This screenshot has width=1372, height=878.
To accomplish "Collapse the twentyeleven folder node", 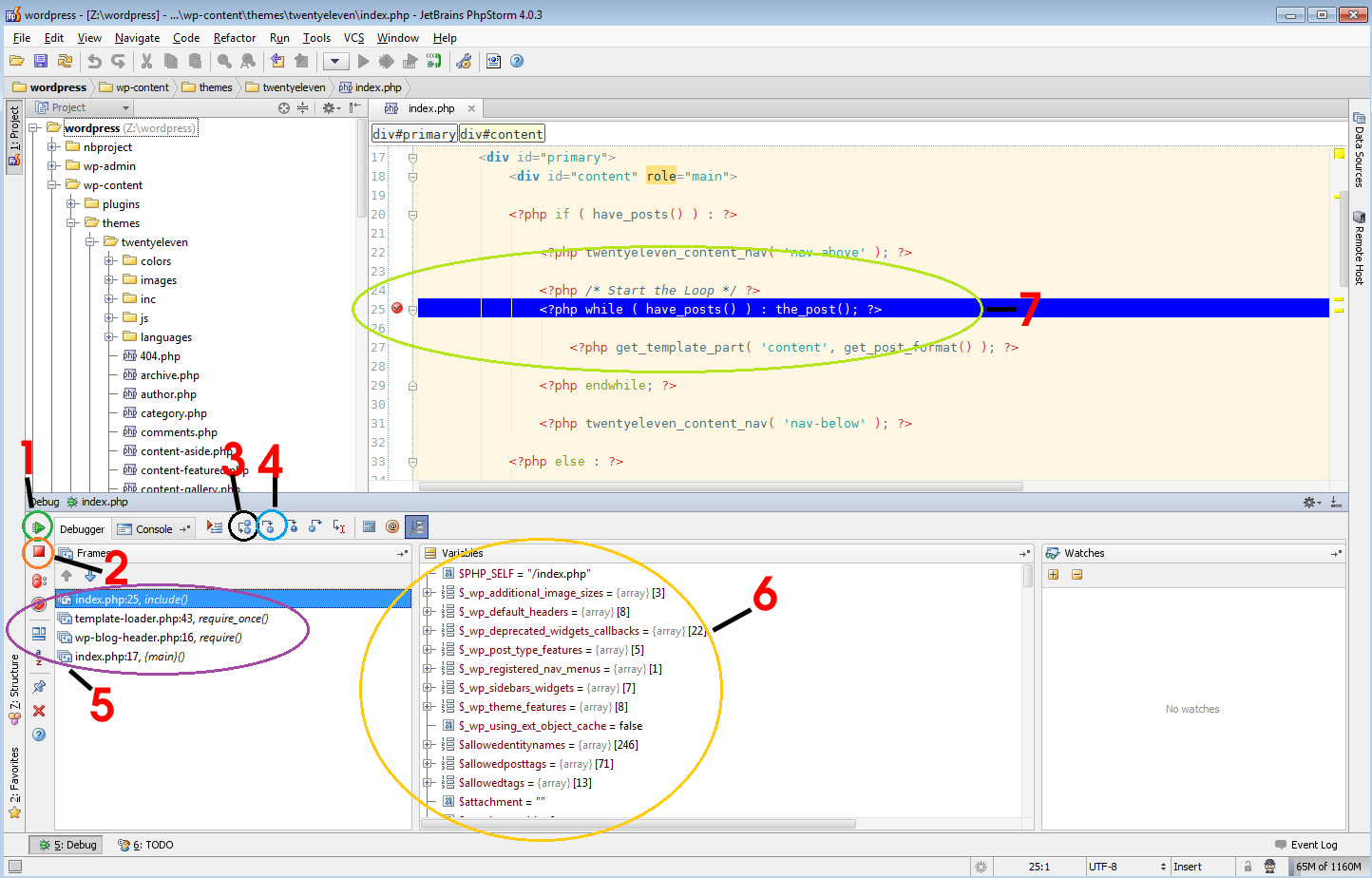I will coord(91,242).
